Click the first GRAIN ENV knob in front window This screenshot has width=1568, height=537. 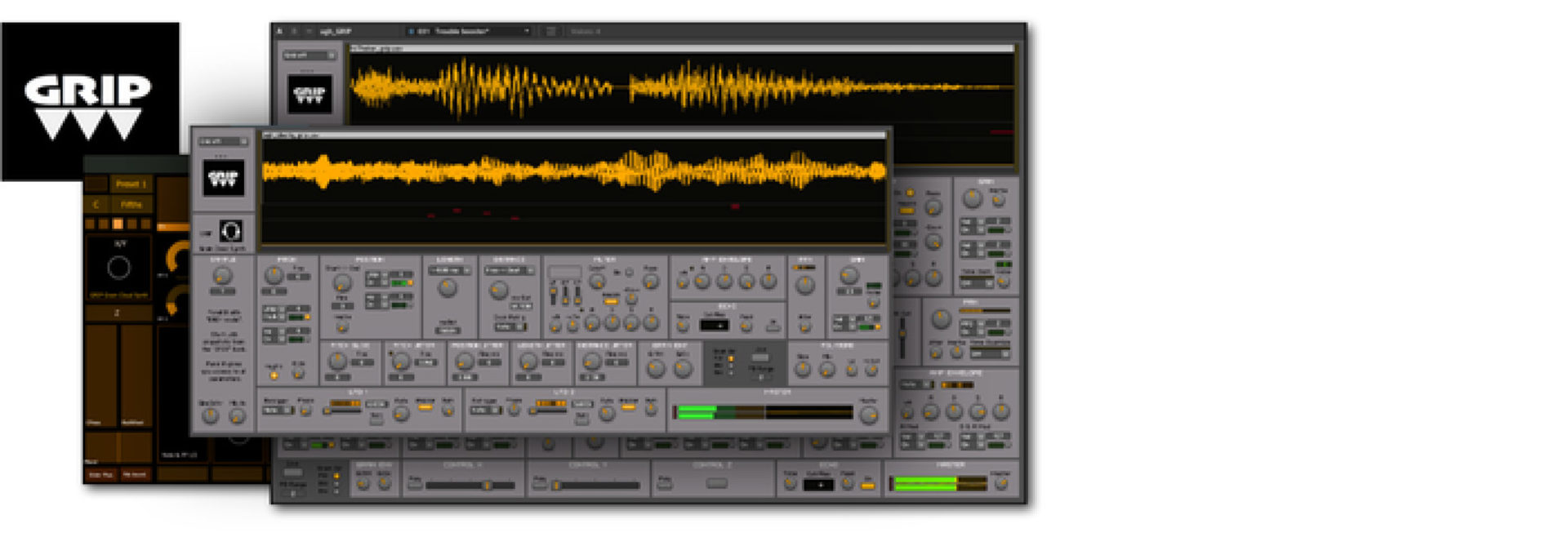(657, 369)
